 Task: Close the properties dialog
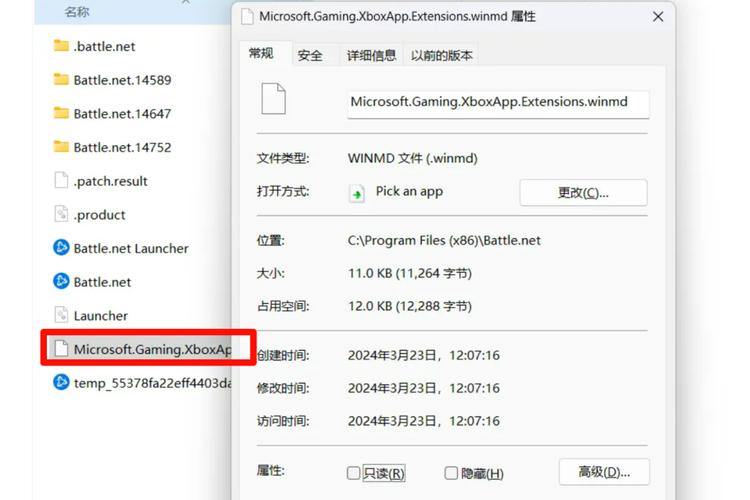[658, 17]
